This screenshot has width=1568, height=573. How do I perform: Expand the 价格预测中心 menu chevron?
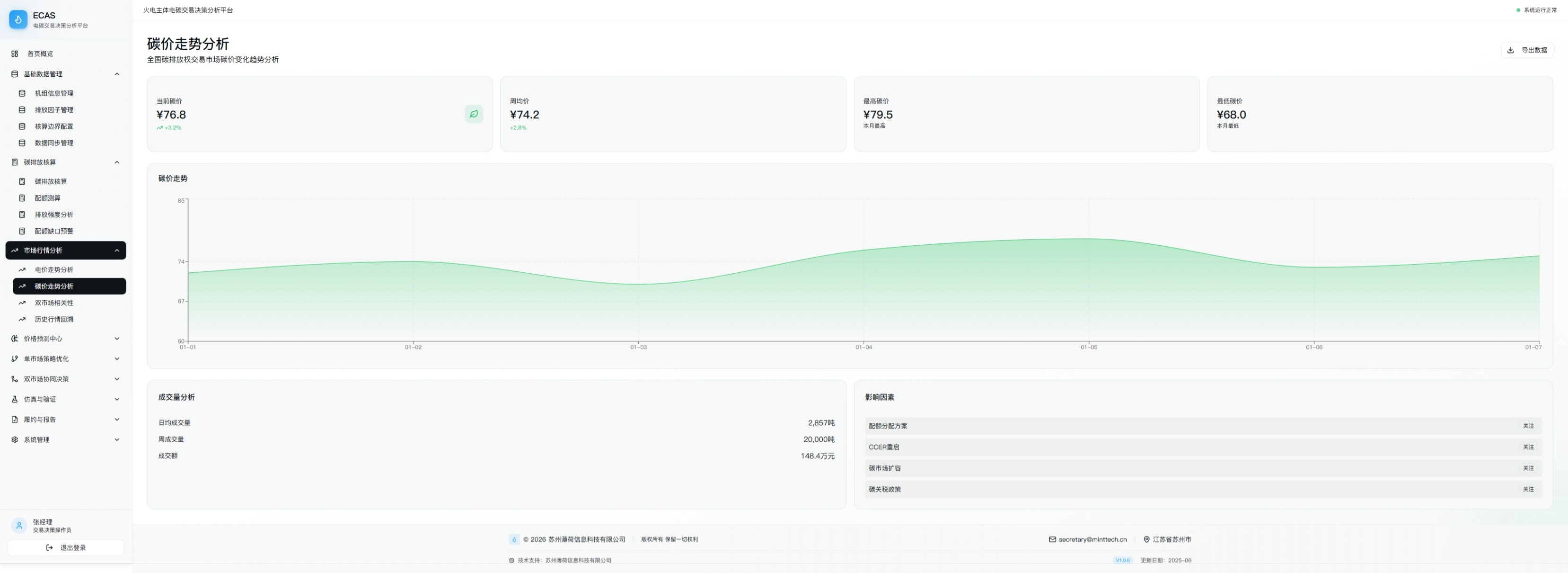coord(117,339)
